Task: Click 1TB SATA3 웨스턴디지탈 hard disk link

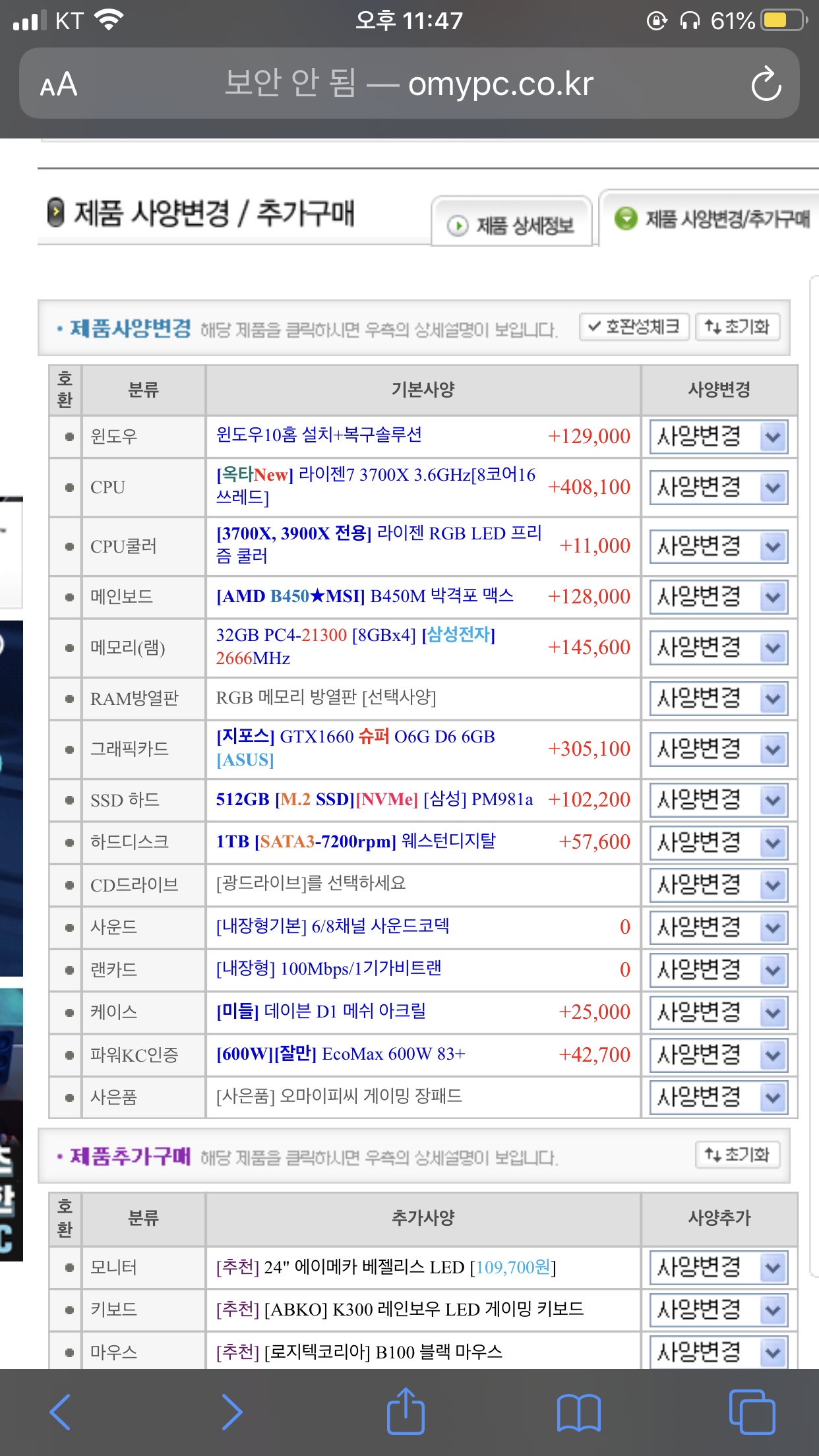Action: pos(356,841)
